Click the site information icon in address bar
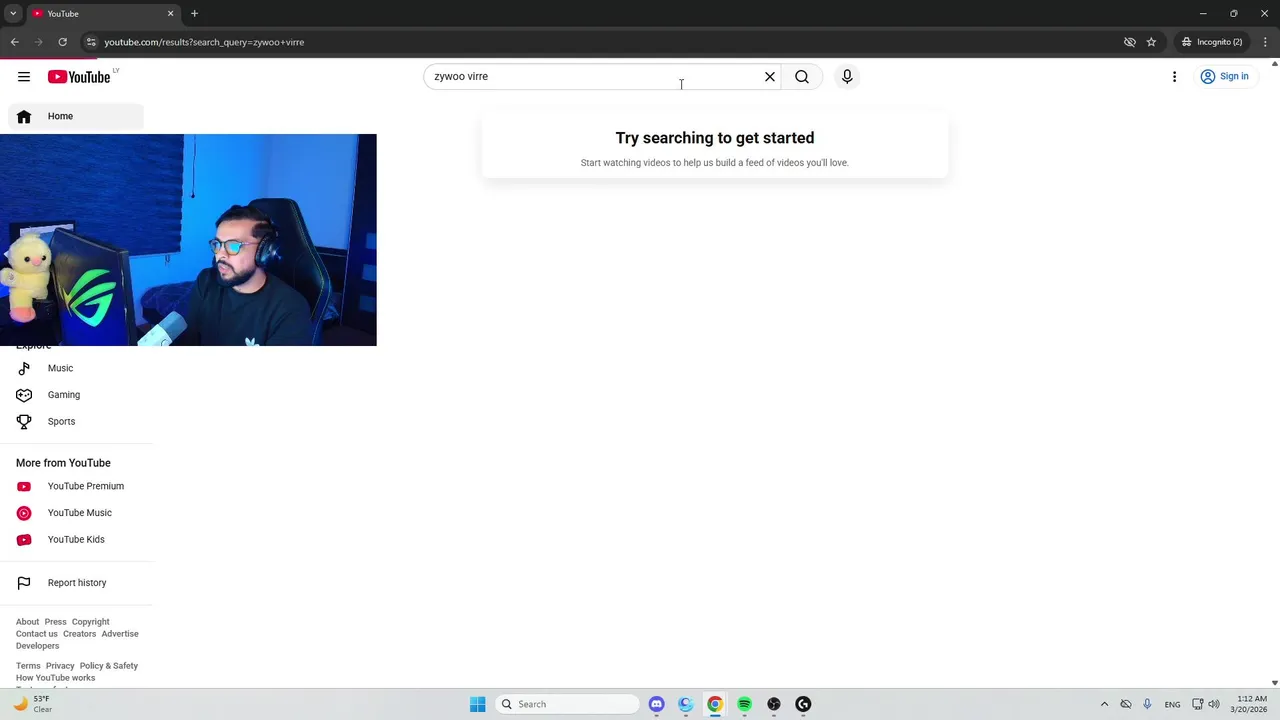Screen dimensions: 1280x720 [91, 42]
